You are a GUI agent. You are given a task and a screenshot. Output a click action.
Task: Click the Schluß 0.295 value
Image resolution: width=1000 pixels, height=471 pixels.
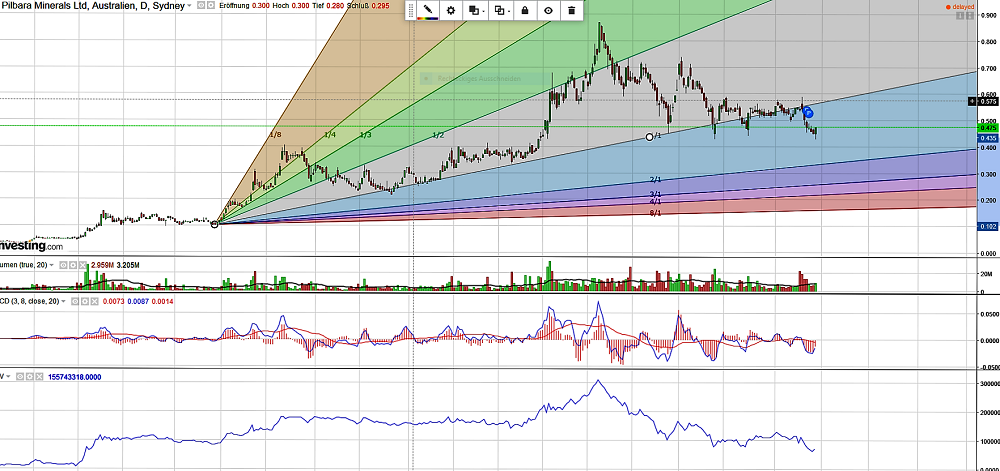coord(381,6)
